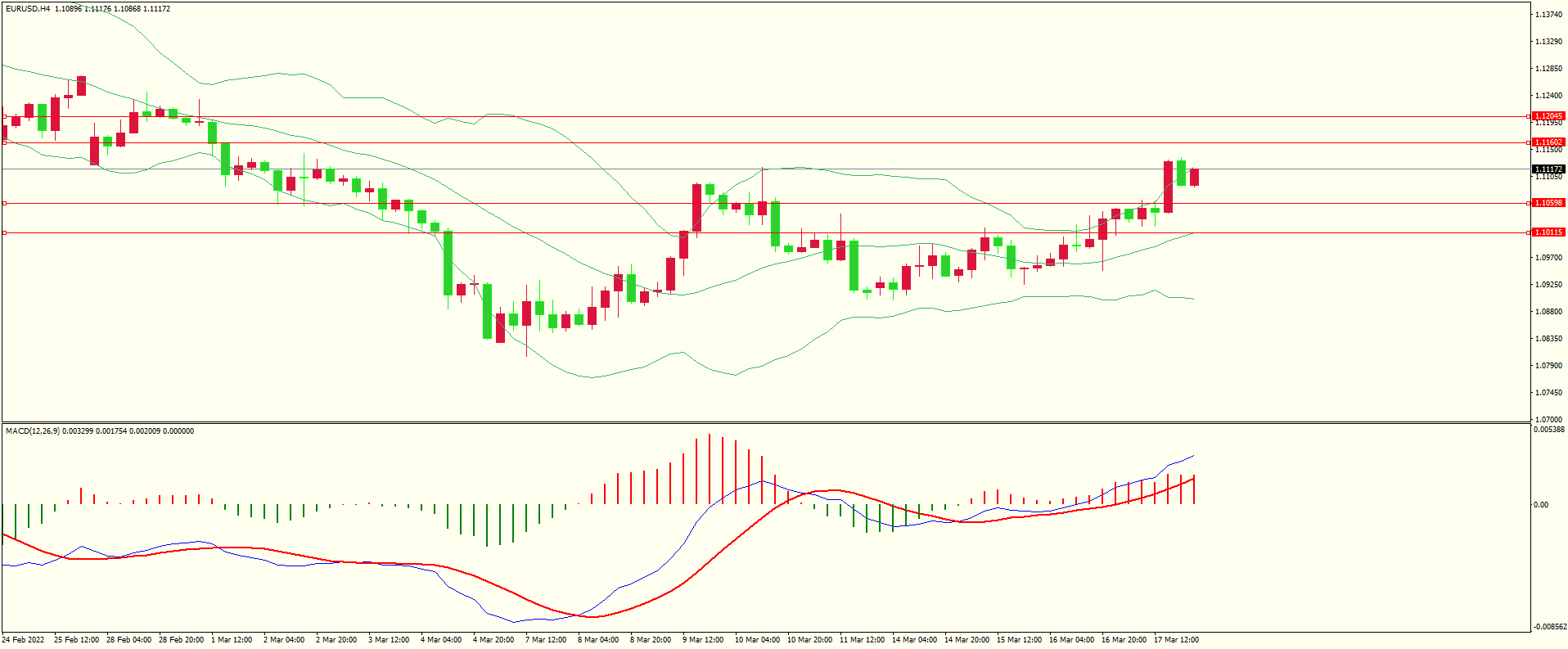Click the 1.07450 price axis label
Screen dimensions: 1568x649
pyautogui.click(x=1549, y=393)
